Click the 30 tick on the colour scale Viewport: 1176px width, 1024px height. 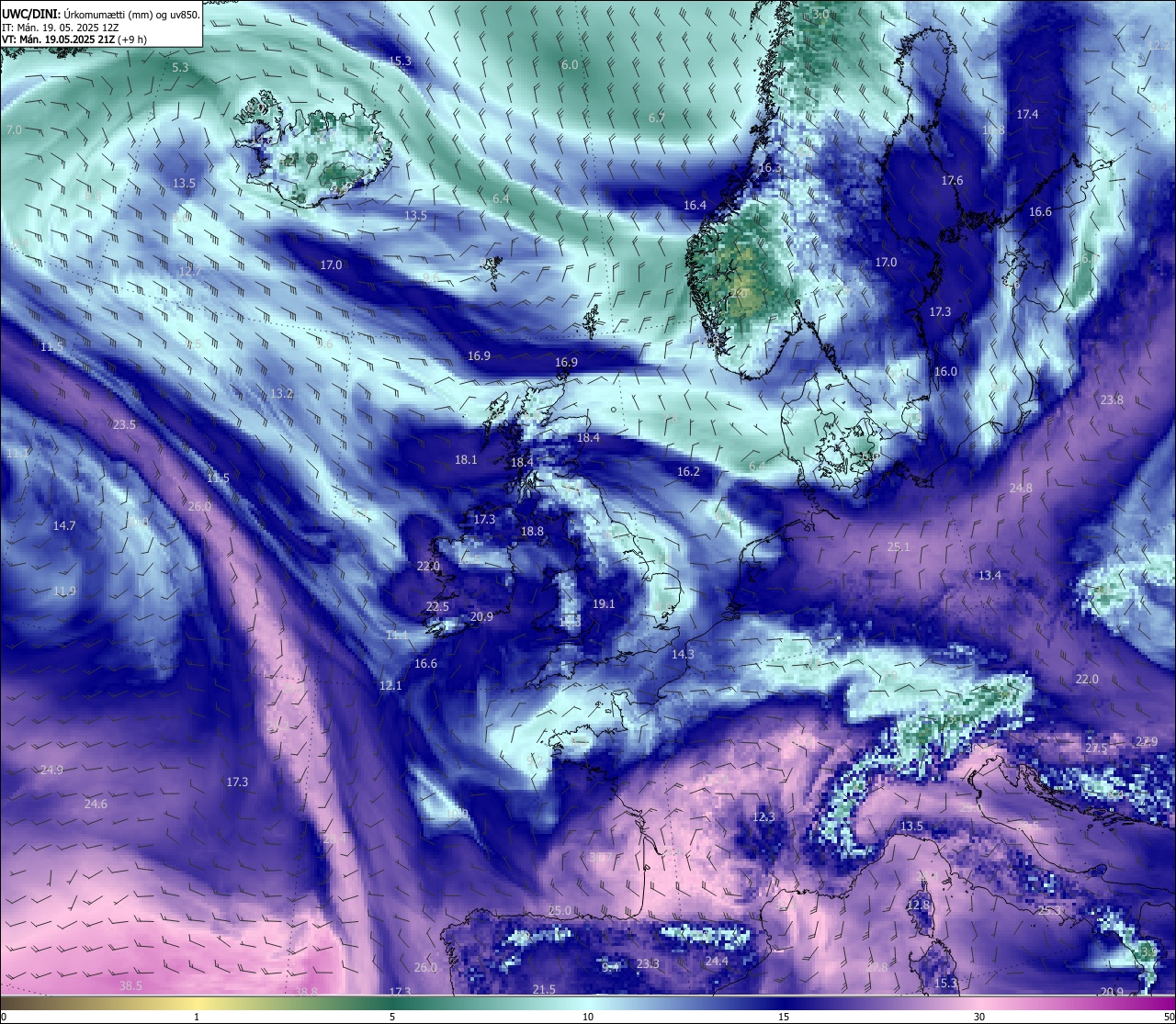(x=979, y=1017)
